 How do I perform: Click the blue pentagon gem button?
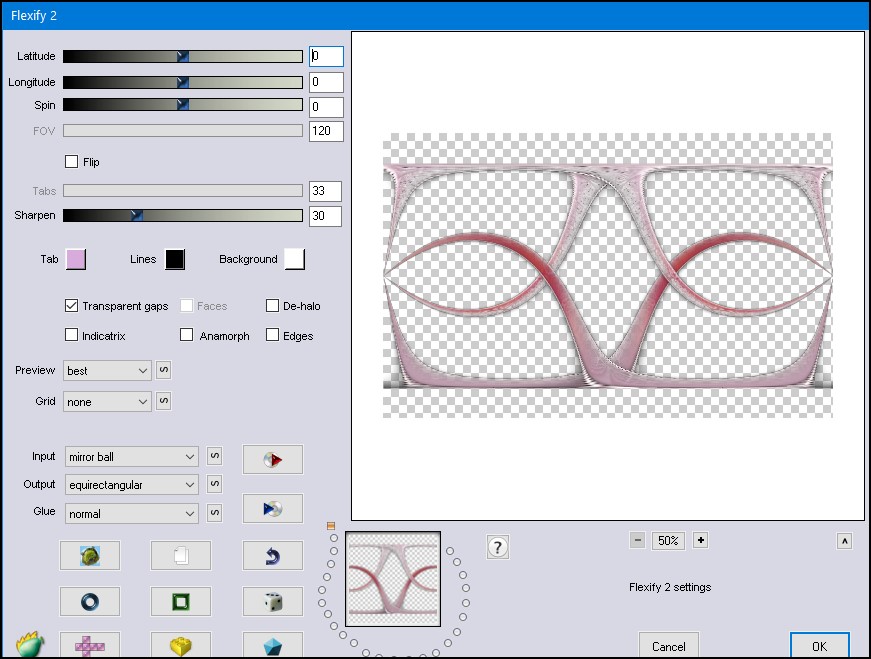273,645
